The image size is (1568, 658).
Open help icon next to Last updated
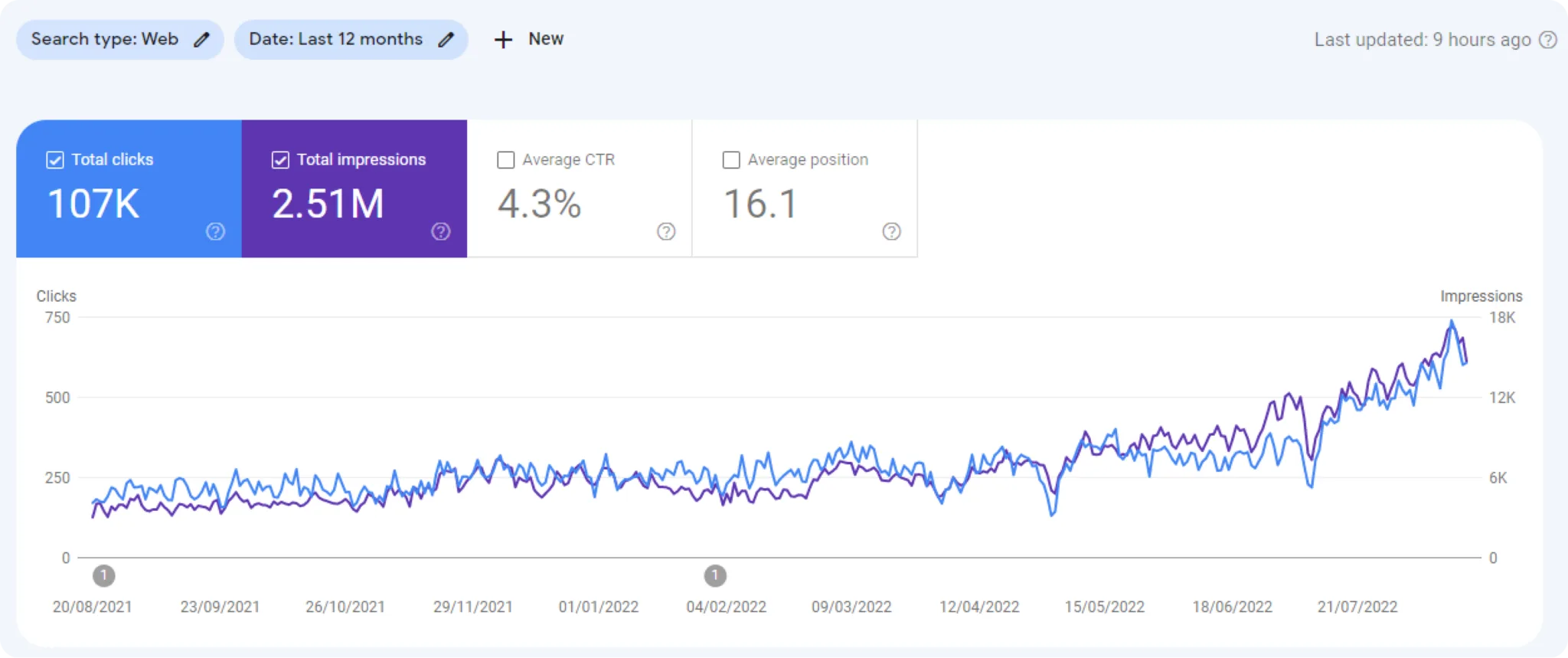click(x=1547, y=40)
